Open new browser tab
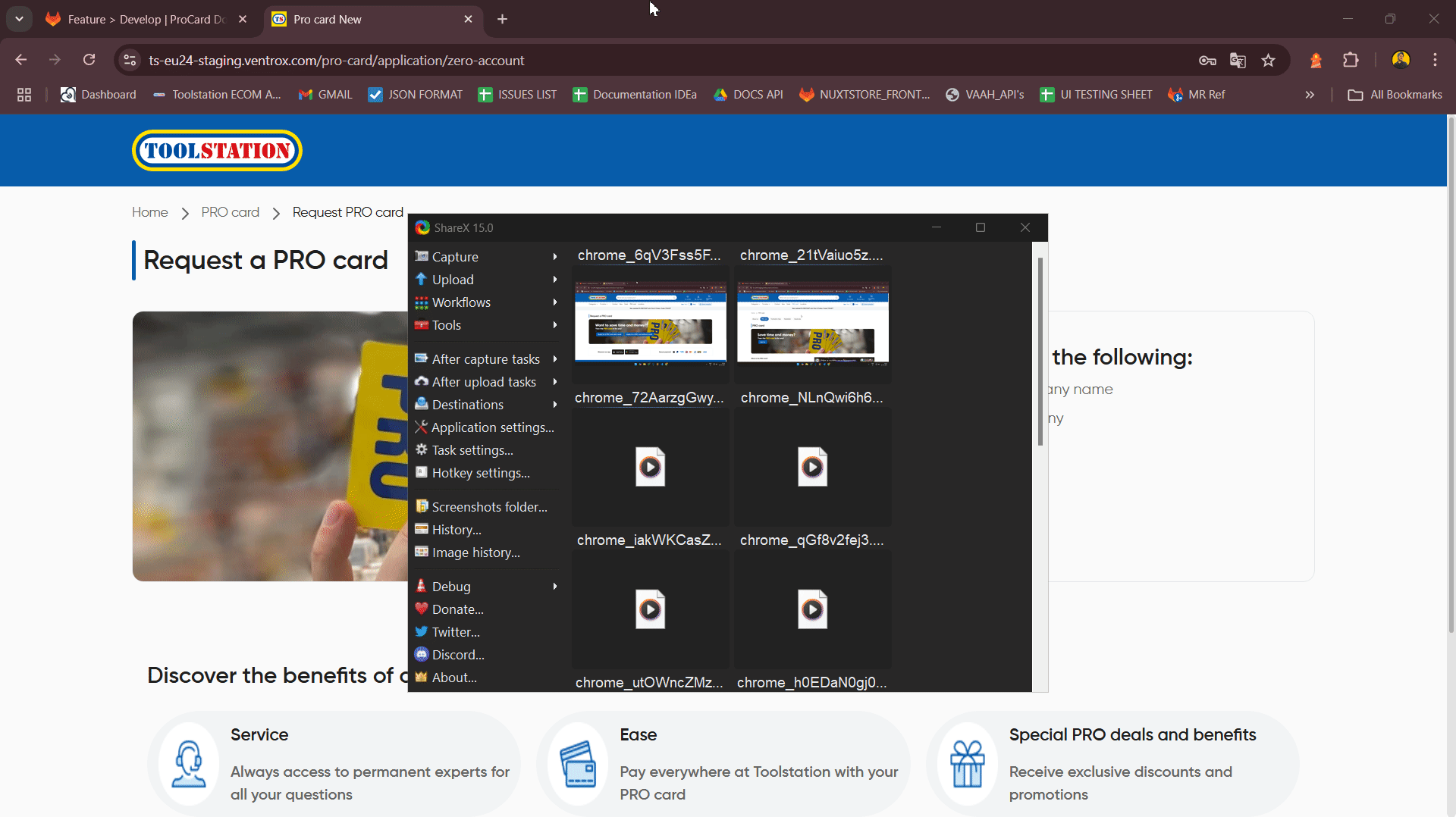 click(502, 19)
